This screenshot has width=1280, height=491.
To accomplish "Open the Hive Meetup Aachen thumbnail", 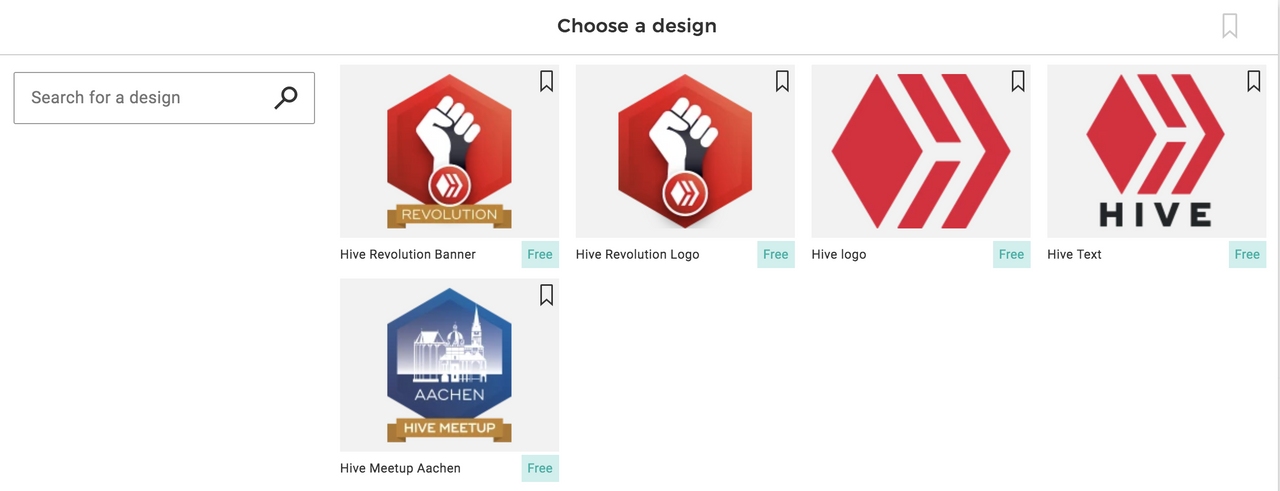I will pos(449,365).
